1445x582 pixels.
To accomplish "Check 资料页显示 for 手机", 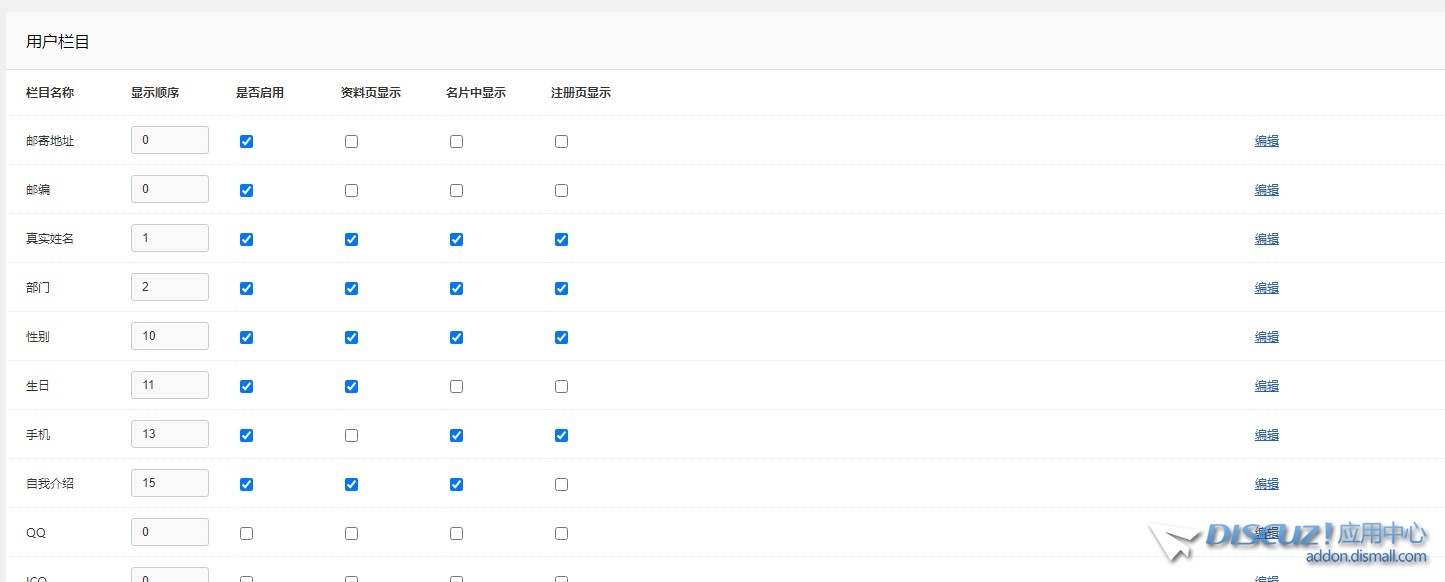I will (351, 435).
